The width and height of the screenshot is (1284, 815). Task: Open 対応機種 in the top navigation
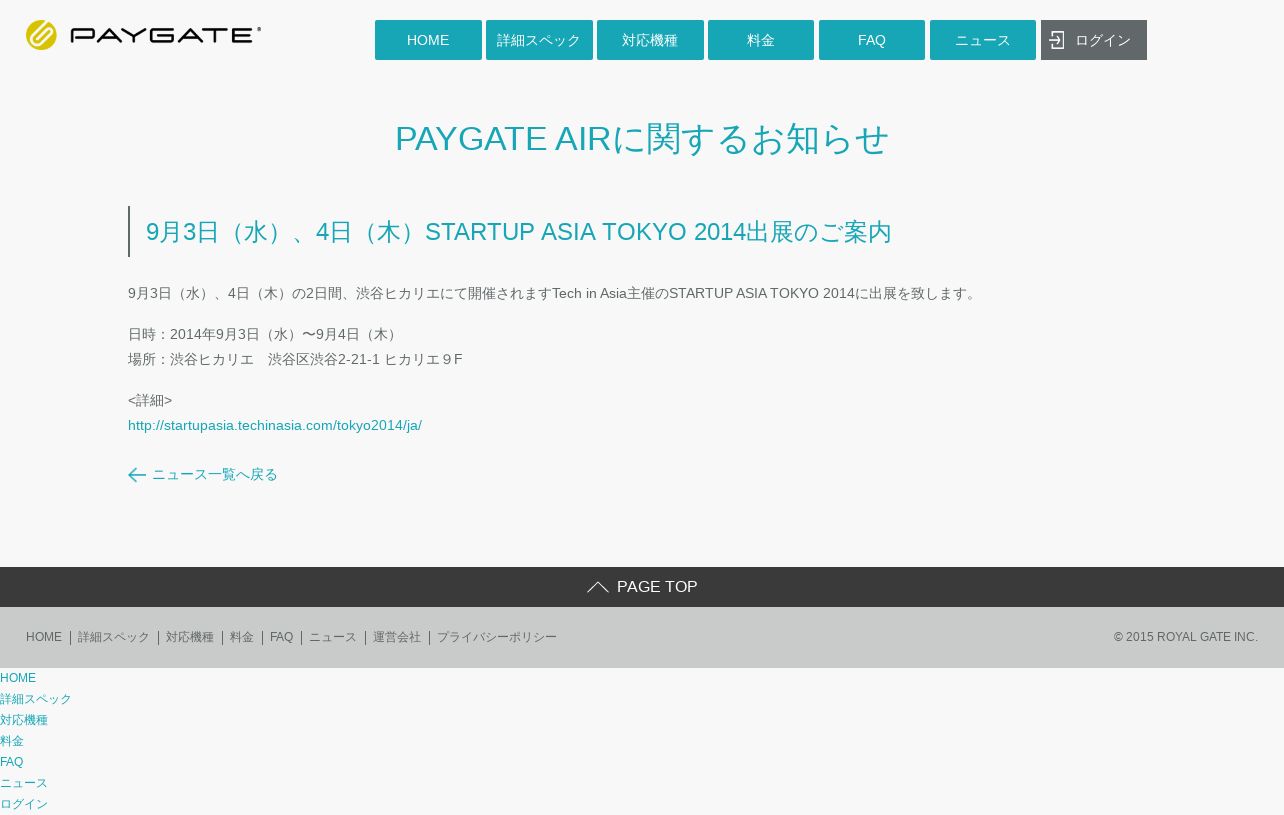650,40
